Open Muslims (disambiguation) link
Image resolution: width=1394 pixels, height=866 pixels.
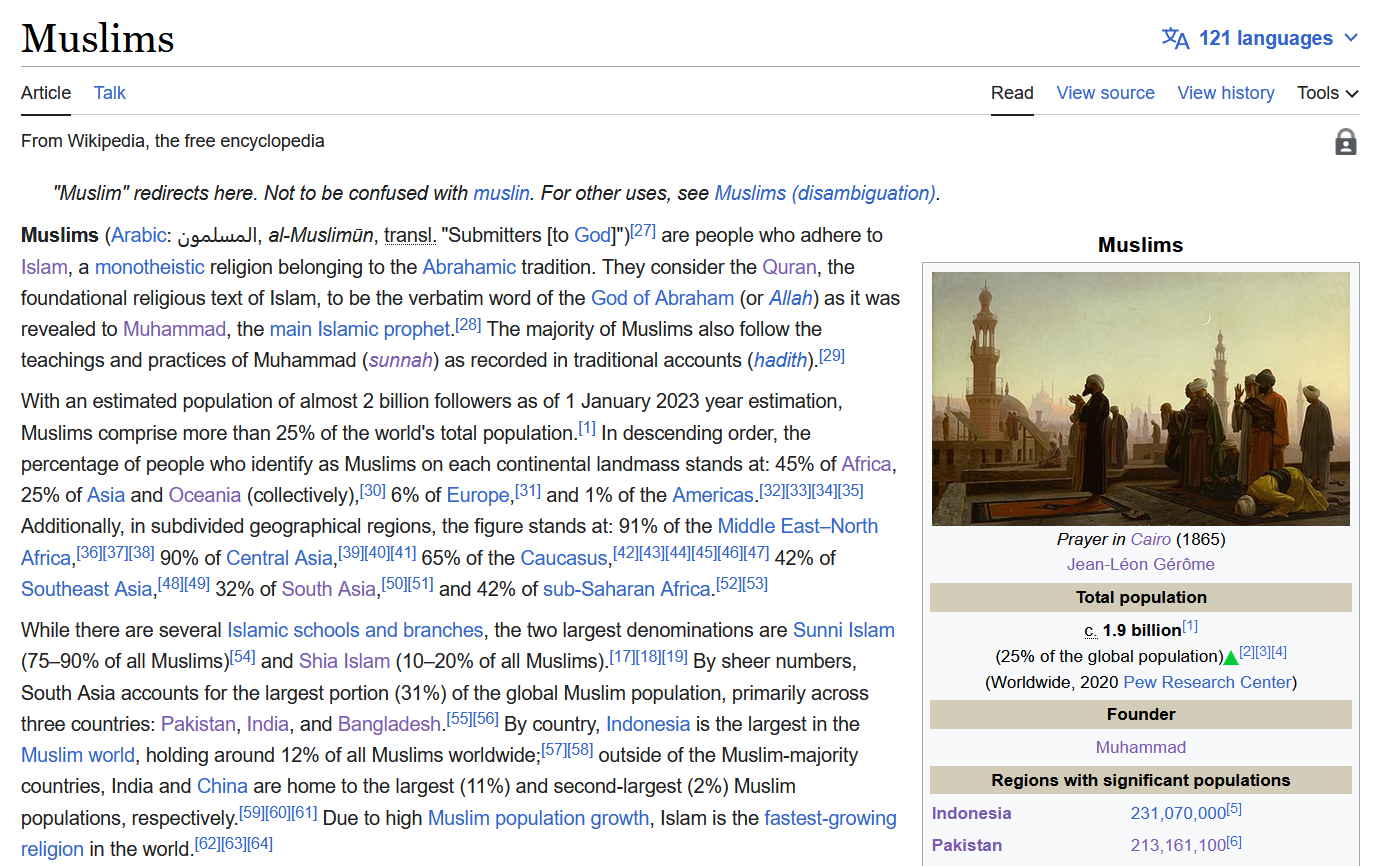826,193
